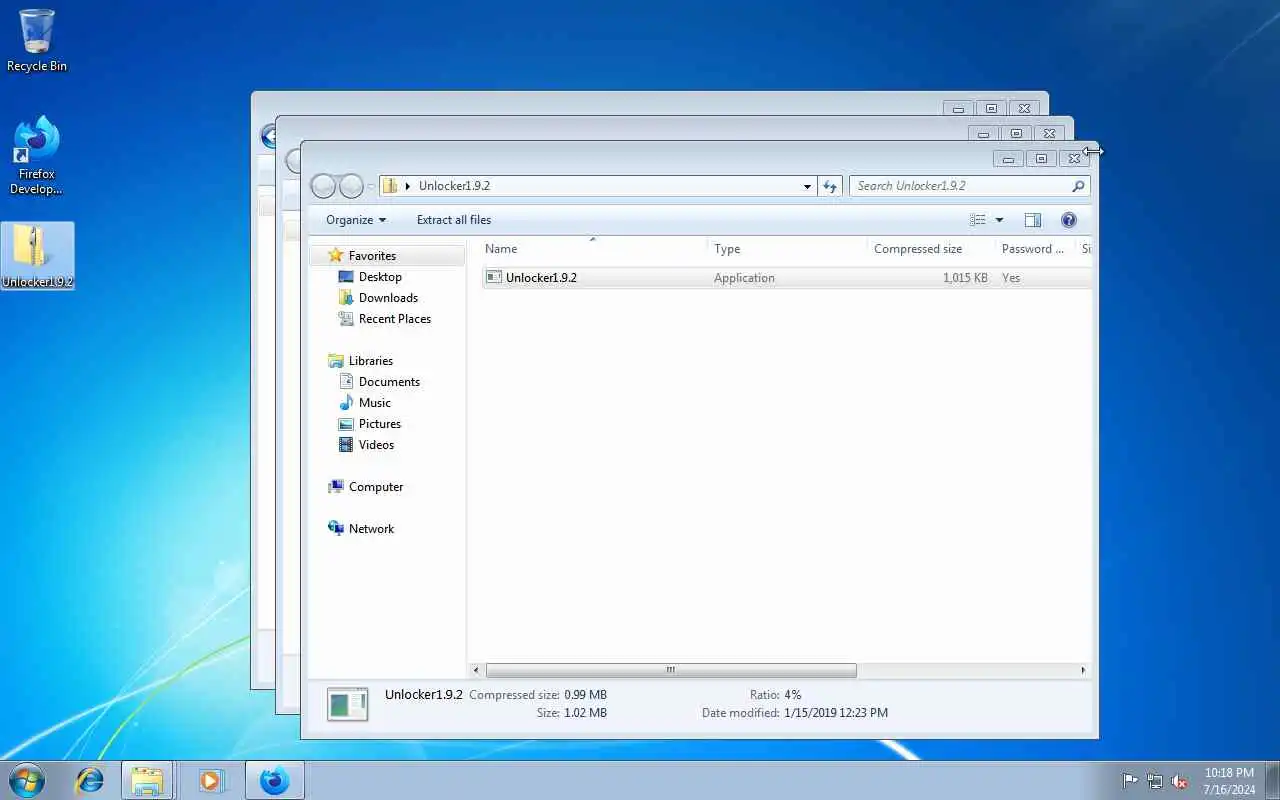Click the network status icon in the tray
Viewport: 1280px width, 800px height.
point(1155,781)
